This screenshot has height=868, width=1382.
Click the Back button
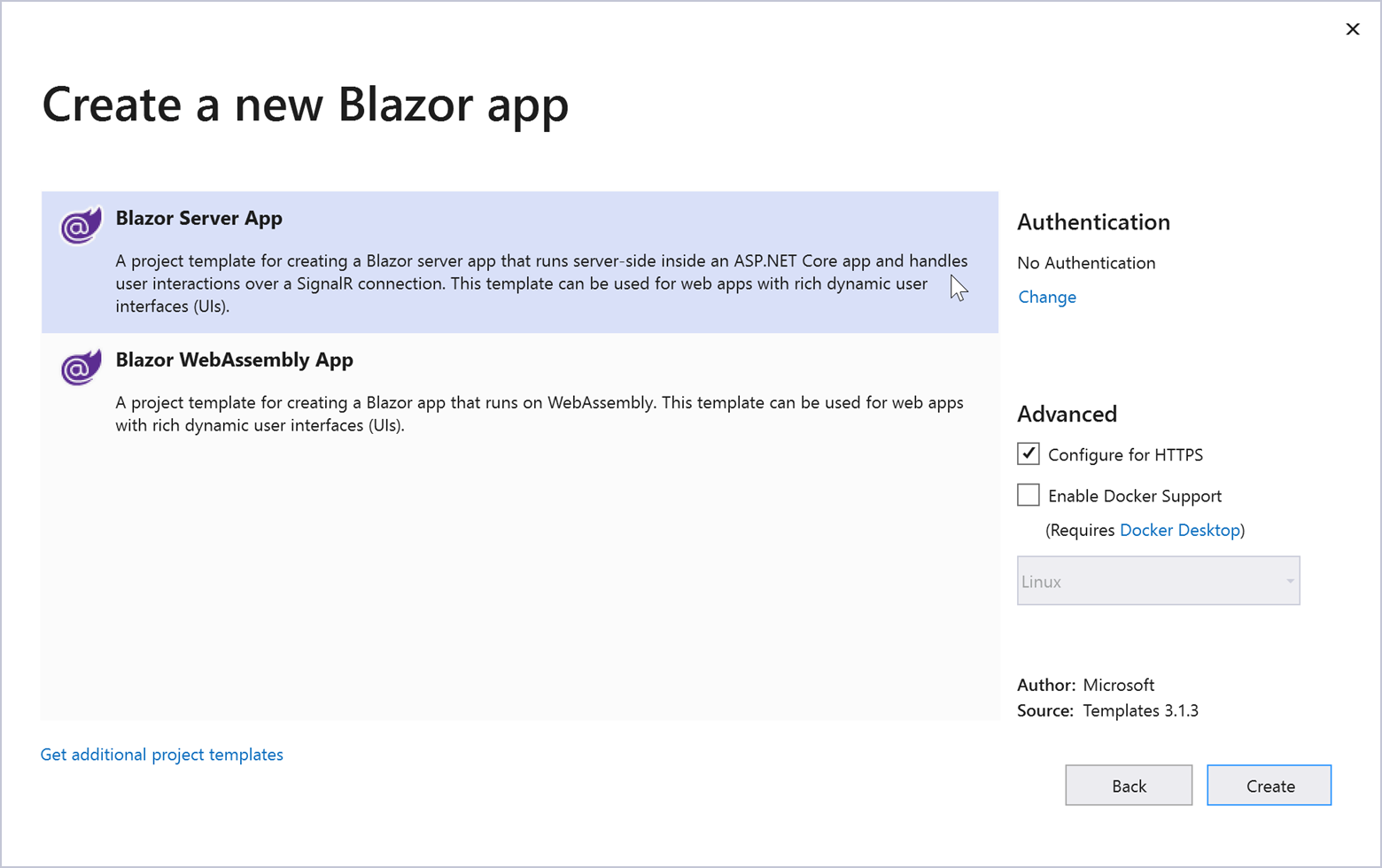pos(1129,786)
